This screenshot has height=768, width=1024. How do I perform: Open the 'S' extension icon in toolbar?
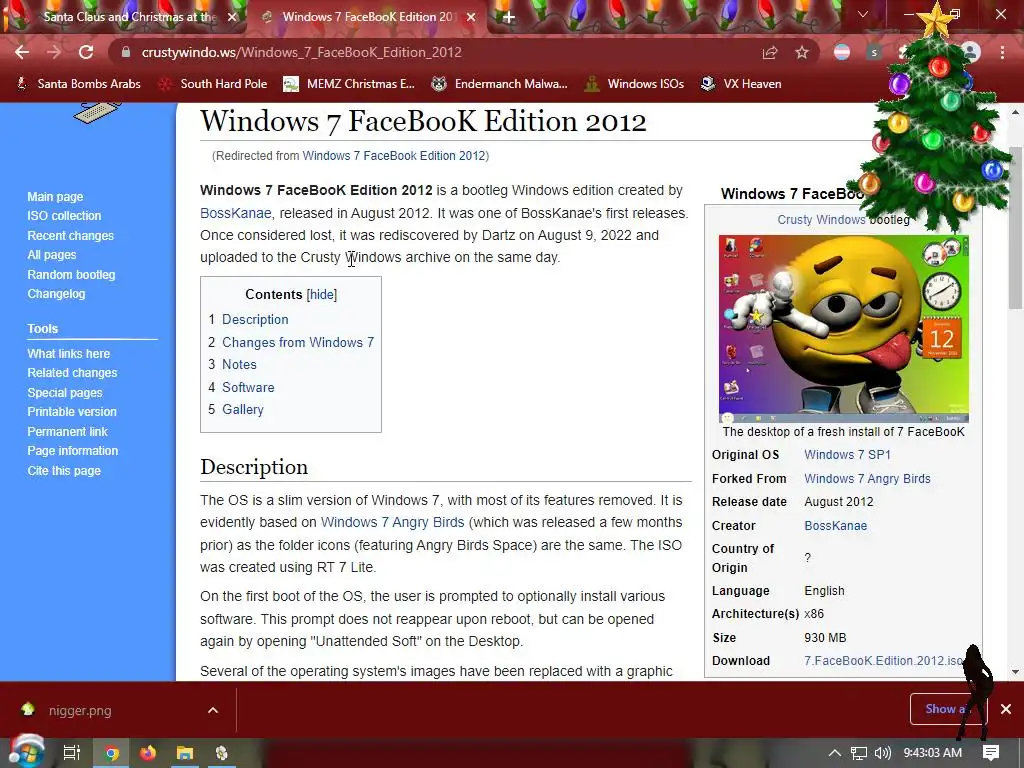point(874,52)
